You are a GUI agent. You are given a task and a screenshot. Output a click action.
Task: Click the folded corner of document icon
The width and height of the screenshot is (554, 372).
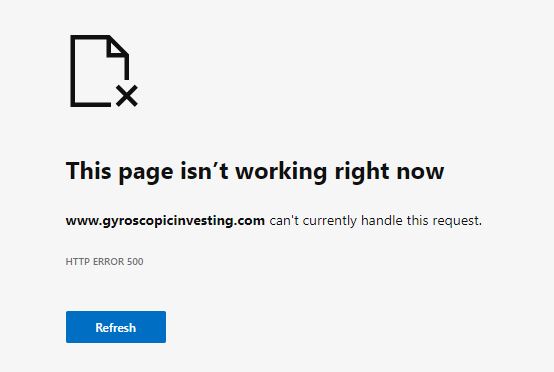[x=117, y=46]
